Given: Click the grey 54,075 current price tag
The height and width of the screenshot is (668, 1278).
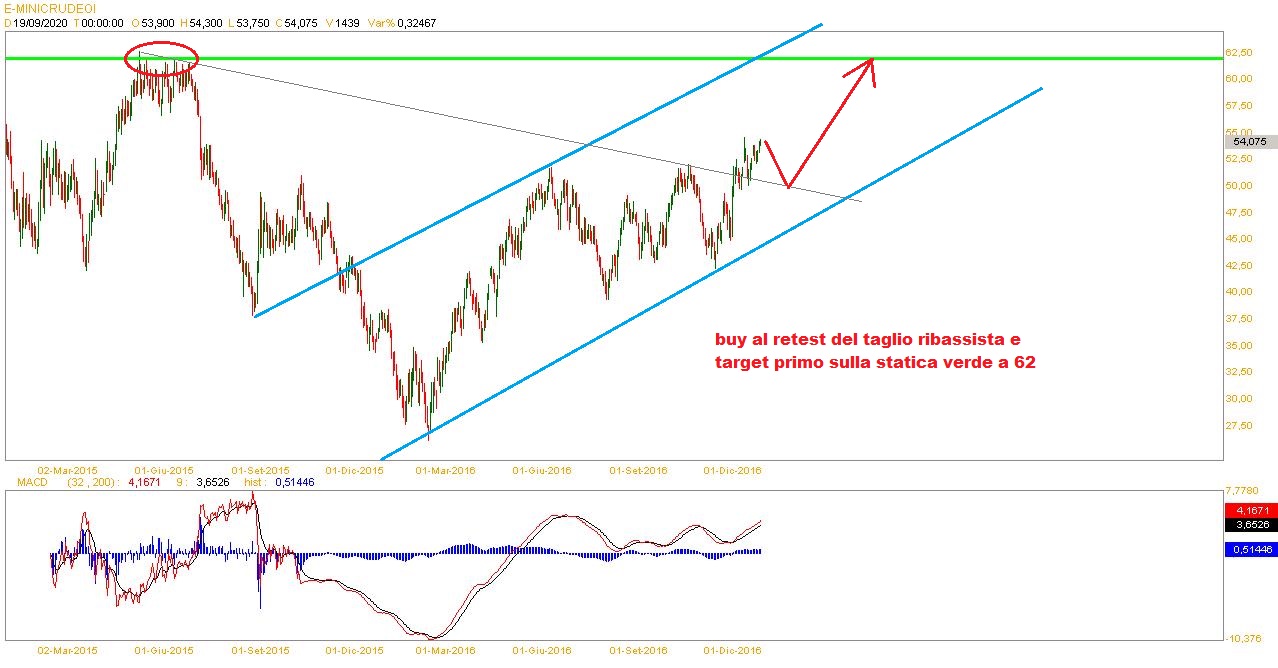Looking at the screenshot, I should (x=1249, y=142).
